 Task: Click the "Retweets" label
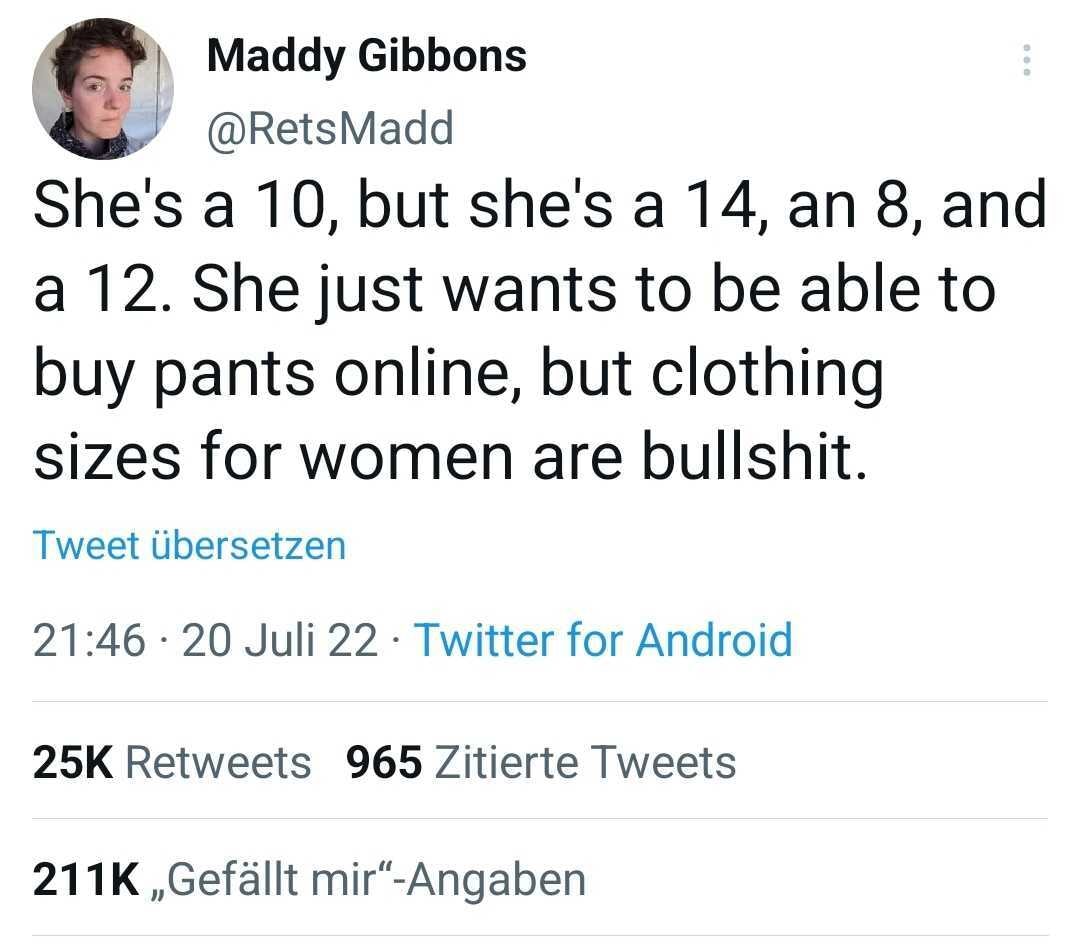pyautogui.click(x=219, y=763)
